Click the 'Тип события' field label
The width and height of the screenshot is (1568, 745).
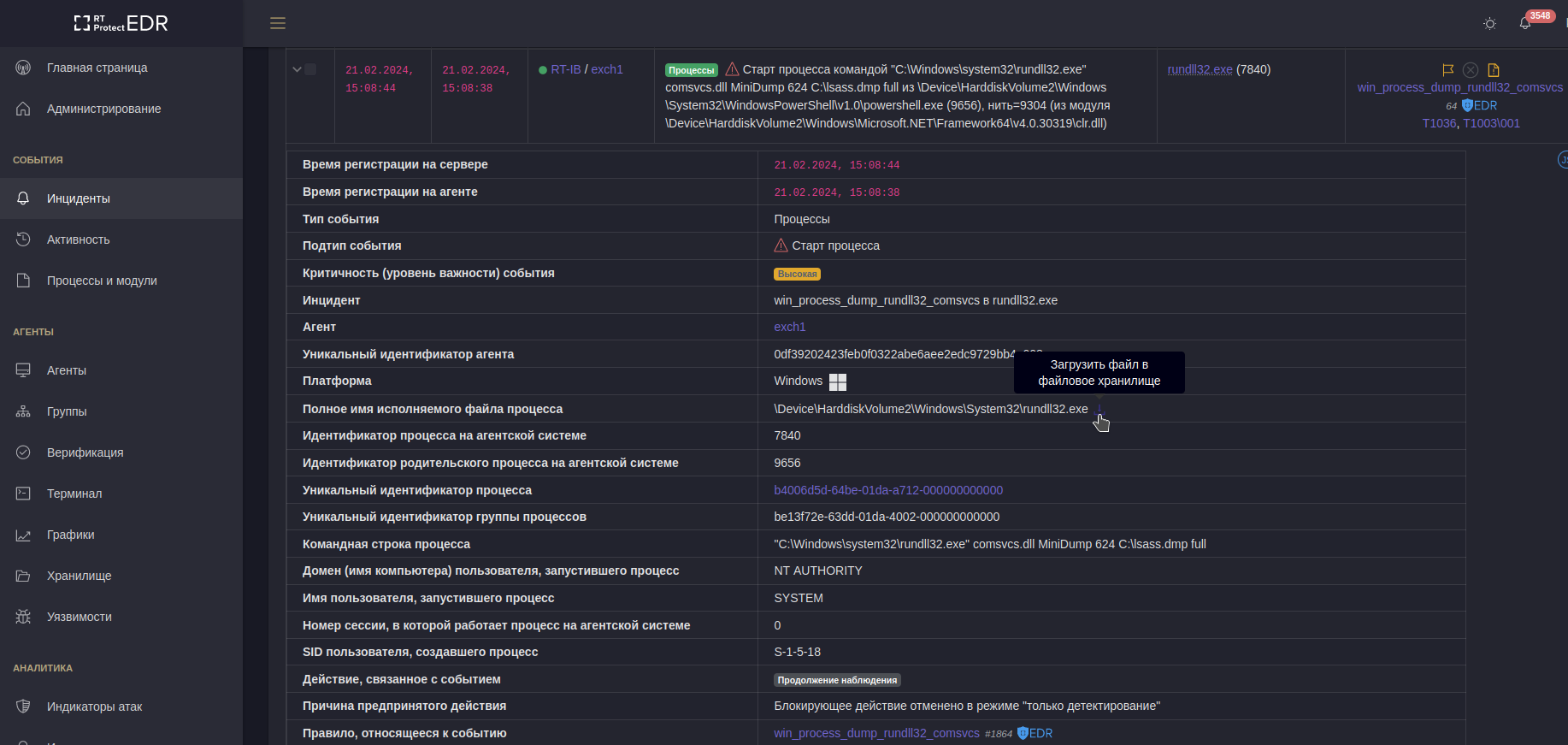coord(340,219)
